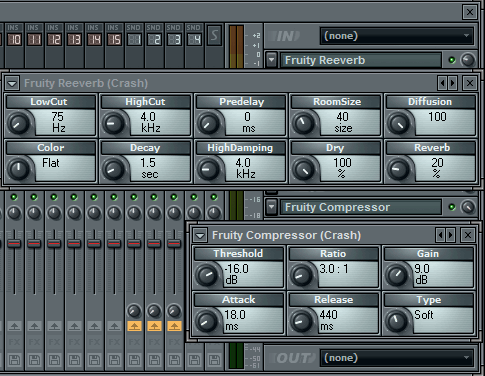This screenshot has height=376, width=485.
Task: Click the Fruity Compressor slot mix level knob
Action: [x=468, y=207]
